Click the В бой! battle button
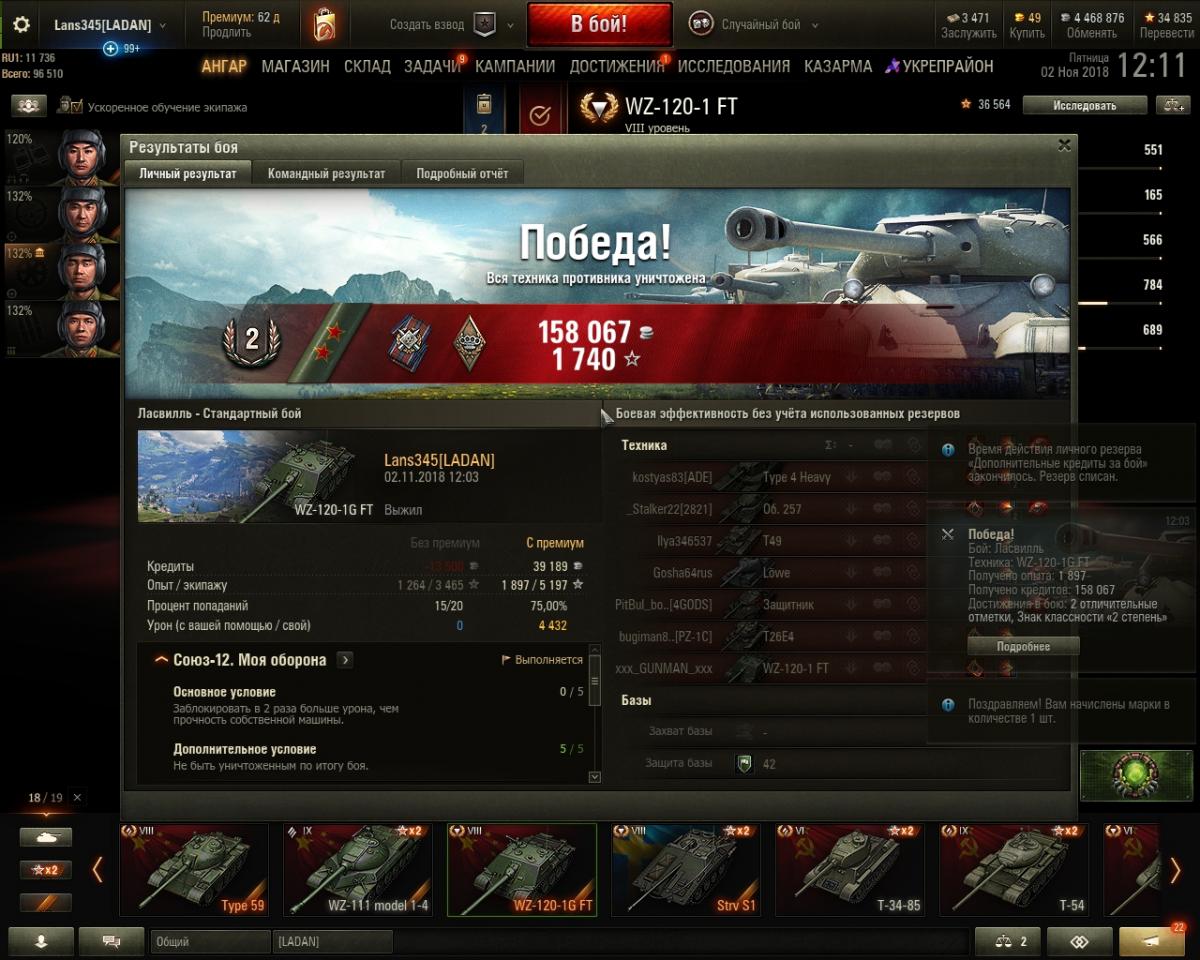 (600, 24)
